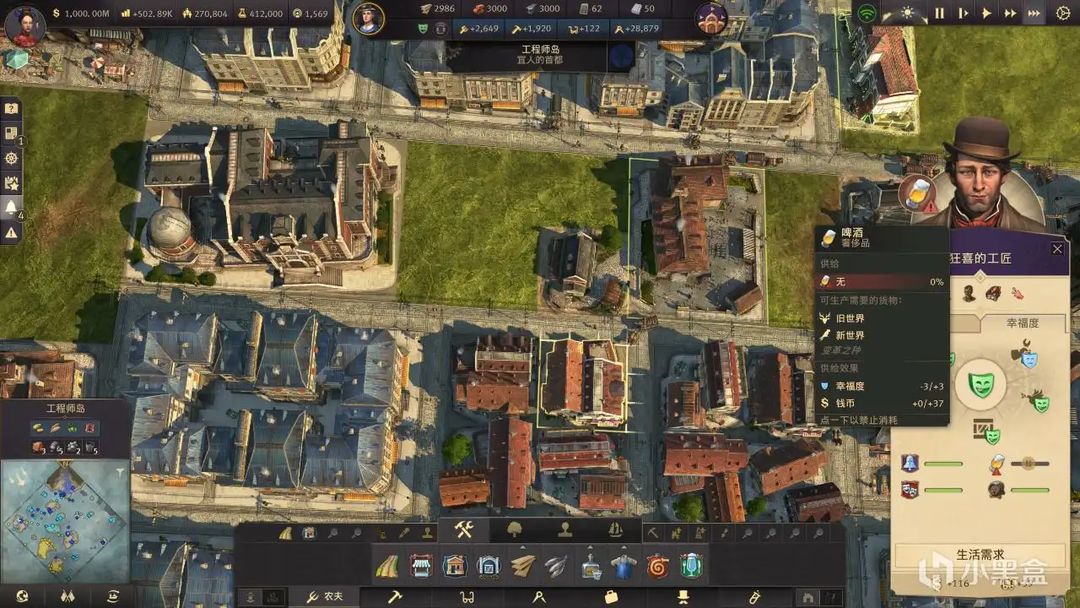This screenshot has width=1080, height=608.
Task: Switch to the 幸福度 happiness tab
Action: 1023,322
